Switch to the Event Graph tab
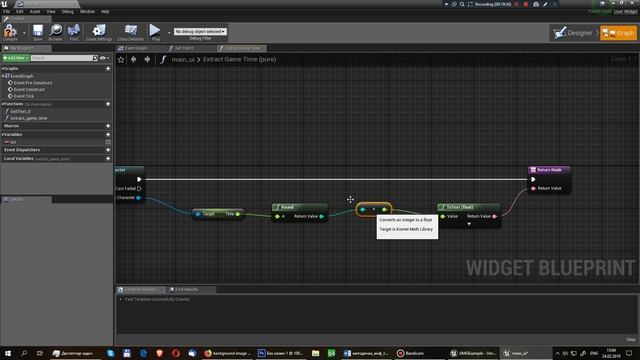The height and width of the screenshot is (360, 640). tap(136, 48)
